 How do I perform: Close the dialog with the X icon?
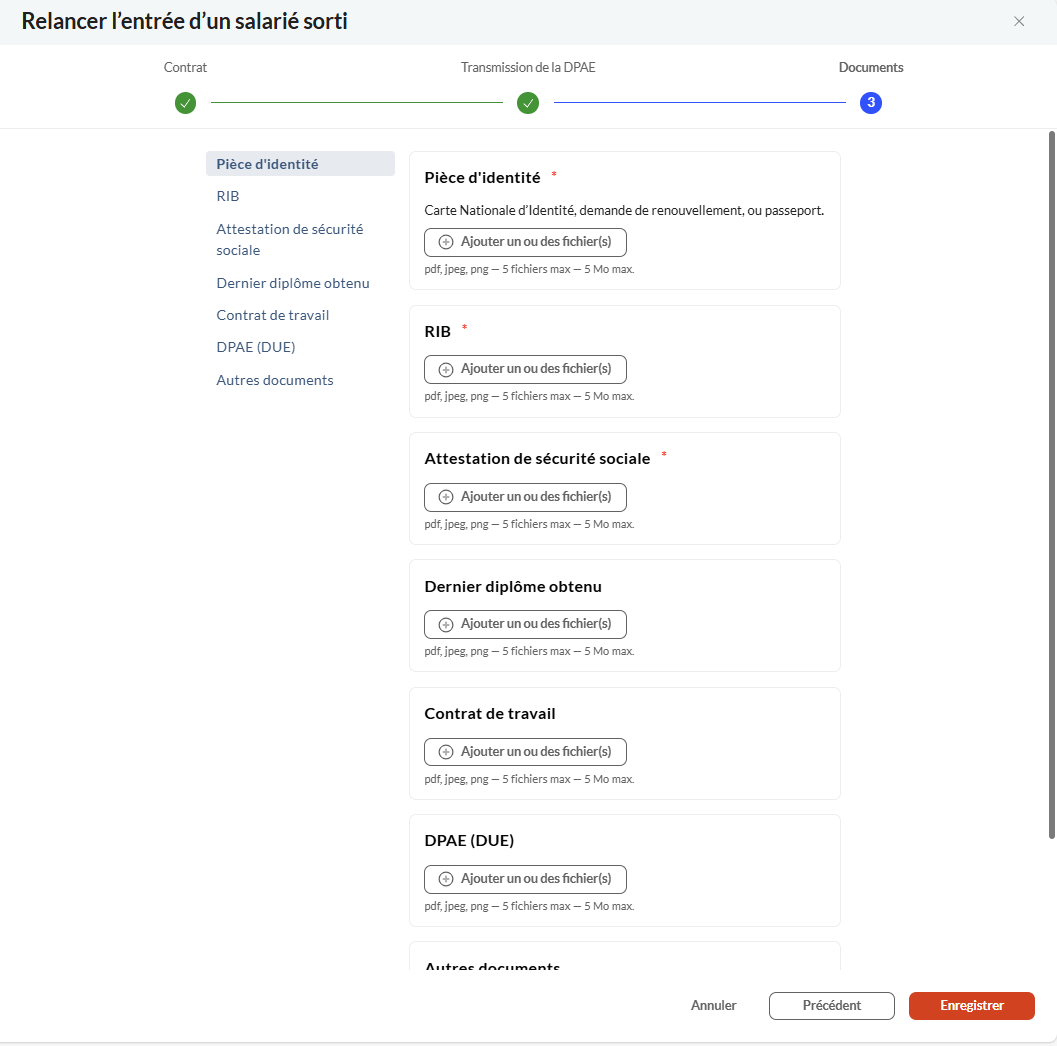1019,21
